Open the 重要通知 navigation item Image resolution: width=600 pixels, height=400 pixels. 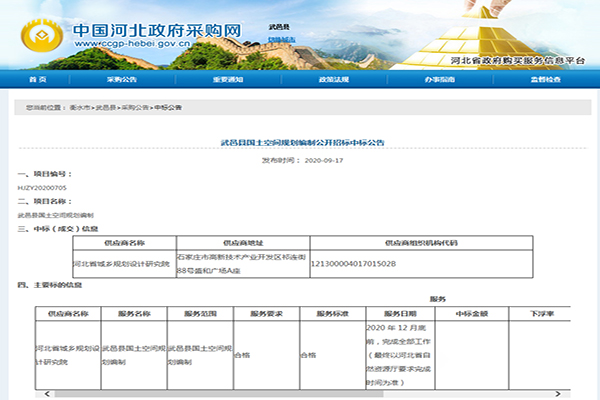pyautogui.click(x=228, y=80)
